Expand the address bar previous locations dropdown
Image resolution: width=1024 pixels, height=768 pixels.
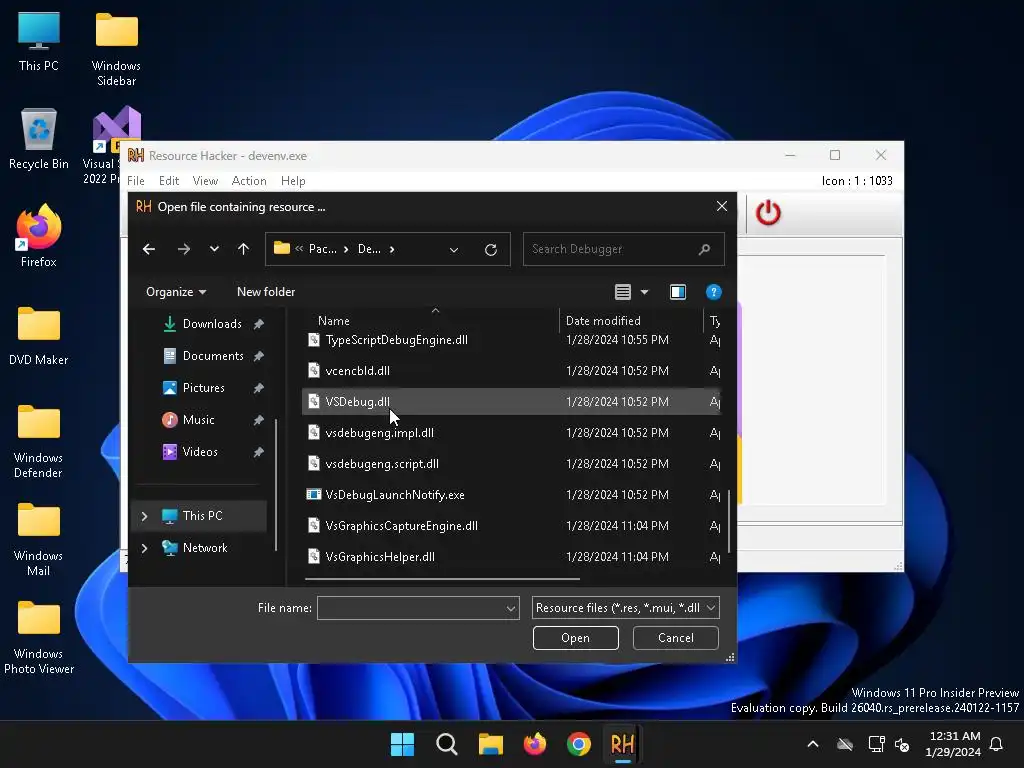pyautogui.click(x=454, y=249)
